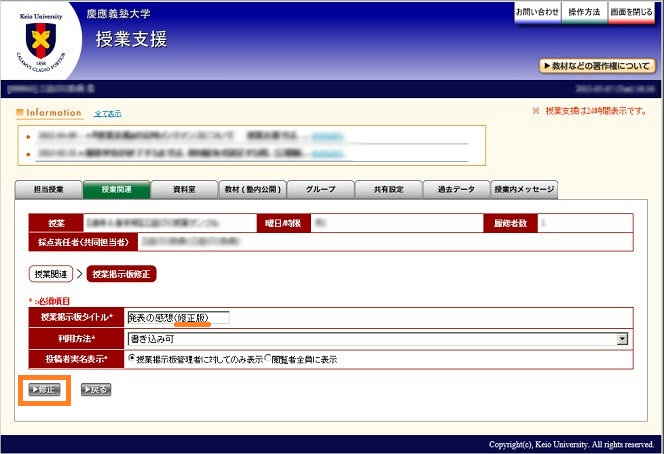Image resolution: width=664 pixels, height=454 pixels.
Task: Select the 授業関連 tab
Action: point(115,190)
